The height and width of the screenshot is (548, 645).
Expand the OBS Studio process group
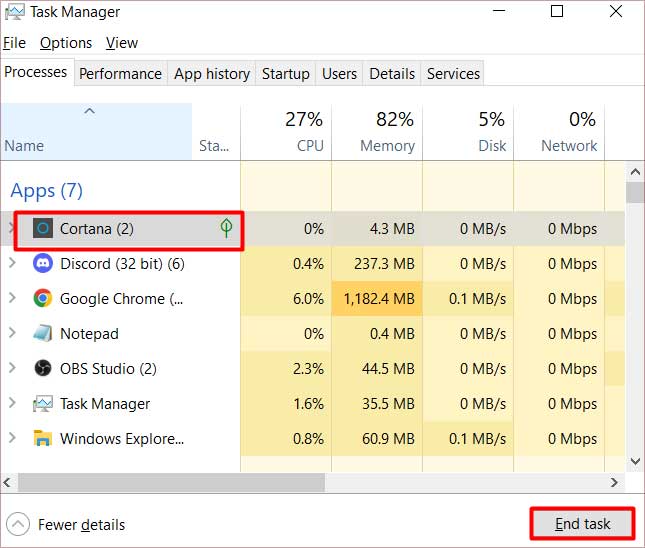(12, 368)
